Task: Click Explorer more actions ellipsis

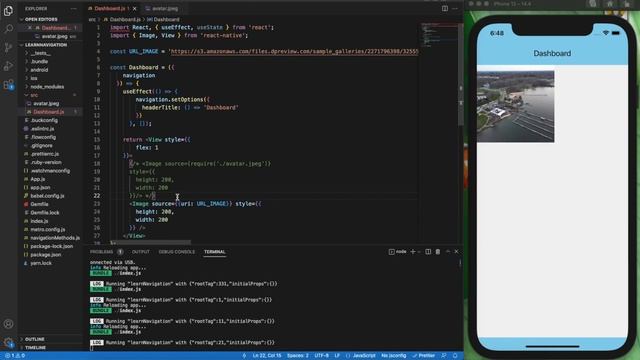Action: click(73, 9)
